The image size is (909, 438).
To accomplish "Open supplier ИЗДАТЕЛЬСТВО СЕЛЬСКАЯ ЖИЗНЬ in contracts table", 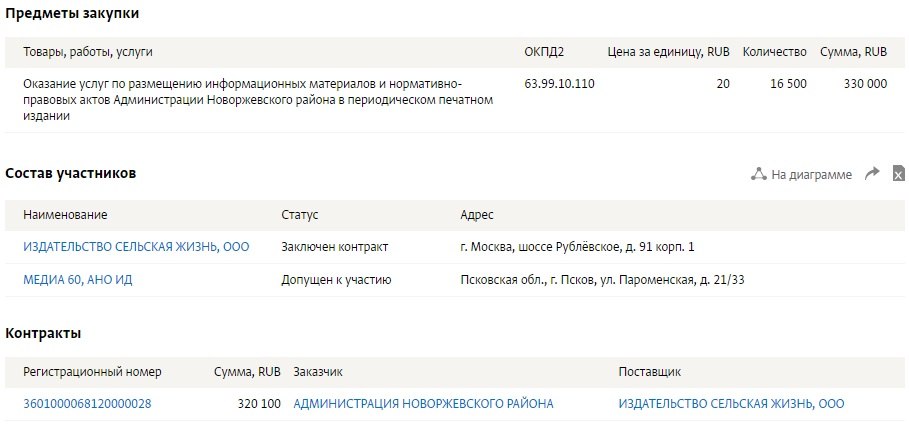I will point(731,404).
